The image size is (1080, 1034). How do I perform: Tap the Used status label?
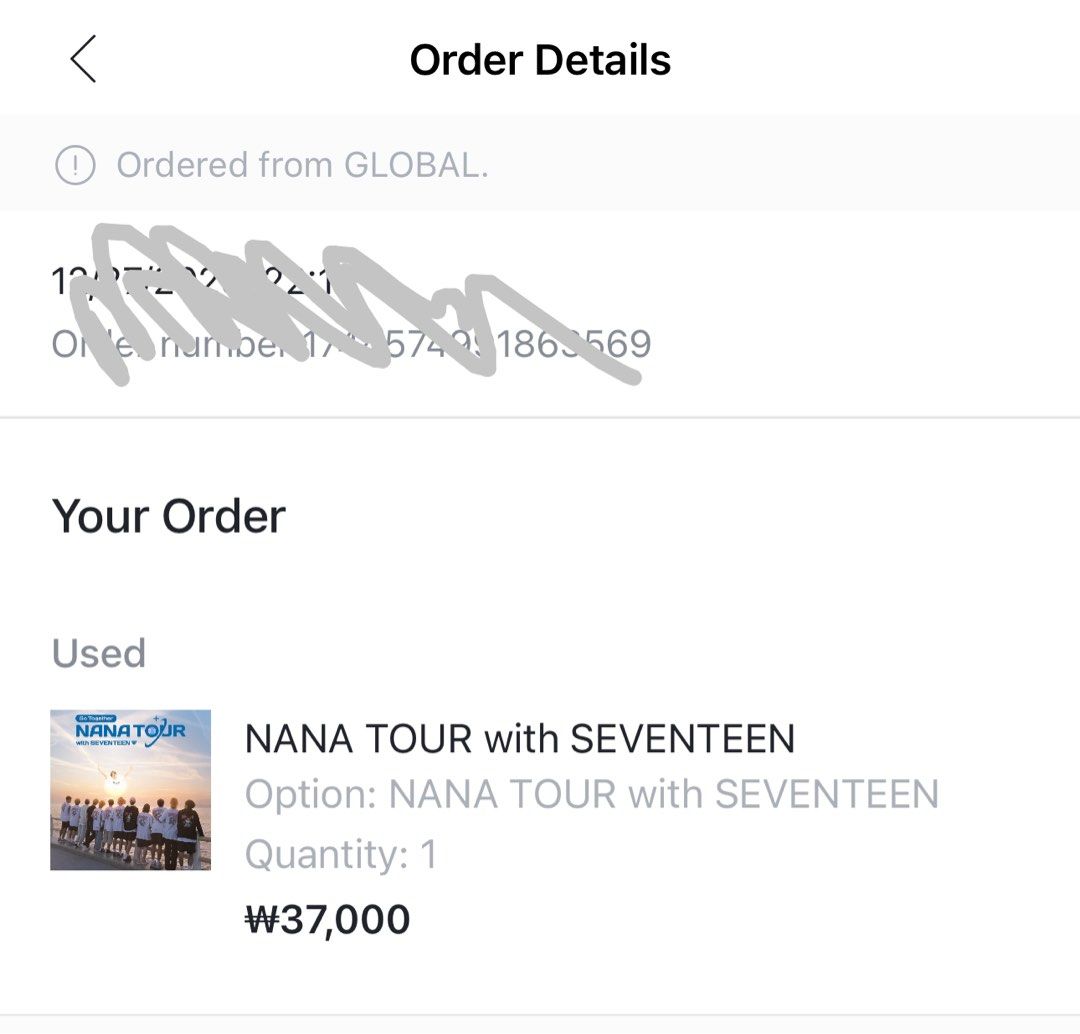click(x=98, y=653)
